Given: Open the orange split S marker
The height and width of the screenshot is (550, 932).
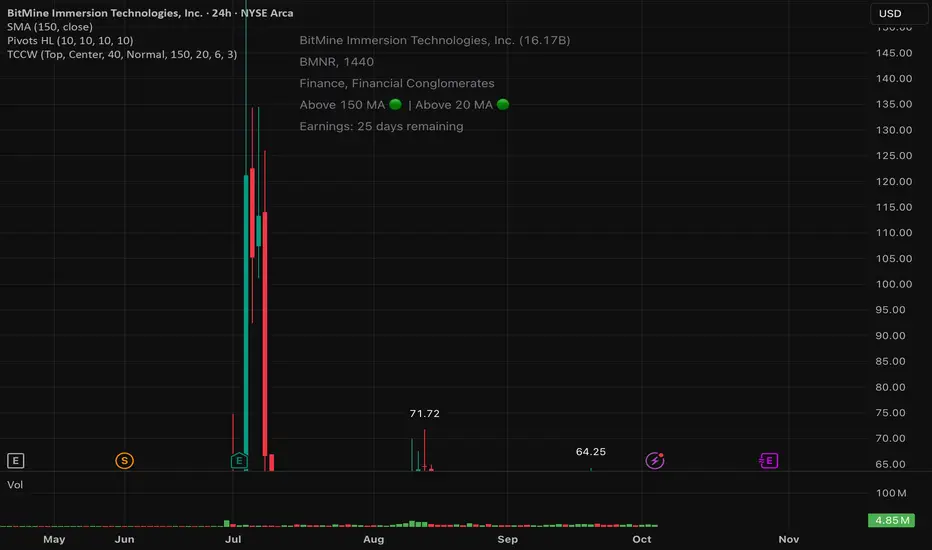Looking at the screenshot, I should (x=124, y=461).
